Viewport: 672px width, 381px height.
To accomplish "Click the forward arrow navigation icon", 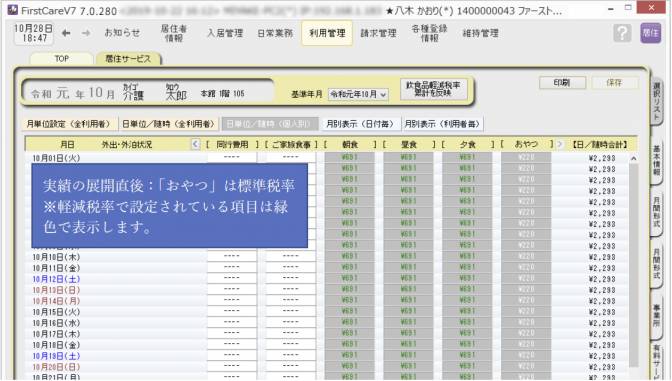I will (x=86, y=33).
